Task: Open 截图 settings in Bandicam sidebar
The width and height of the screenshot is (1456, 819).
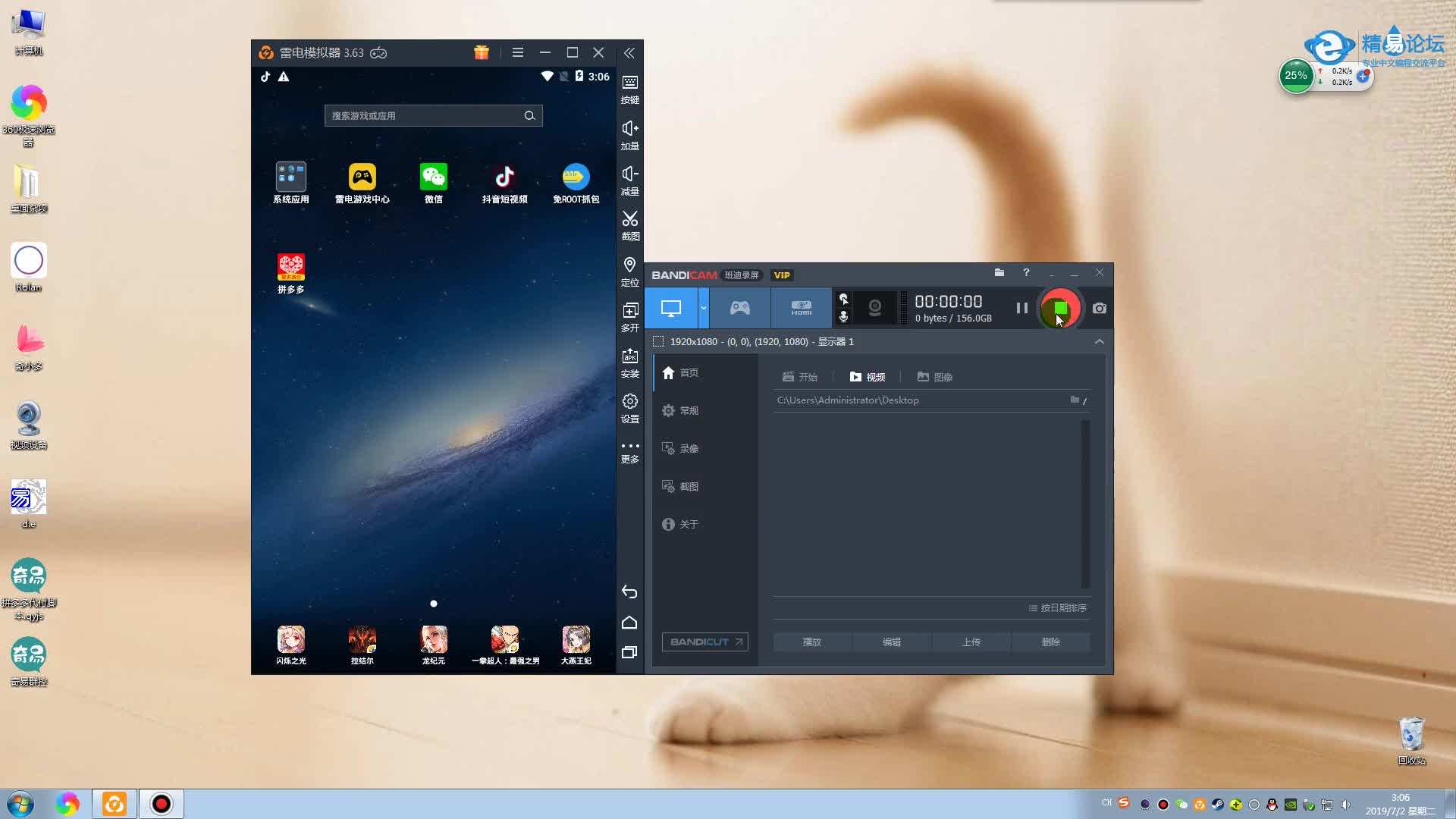Action: [705, 486]
